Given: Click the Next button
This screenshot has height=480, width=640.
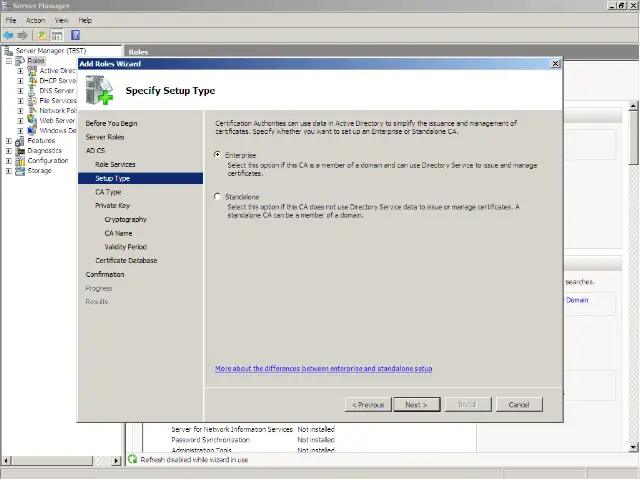Looking at the screenshot, I should [x=416, y=404].
